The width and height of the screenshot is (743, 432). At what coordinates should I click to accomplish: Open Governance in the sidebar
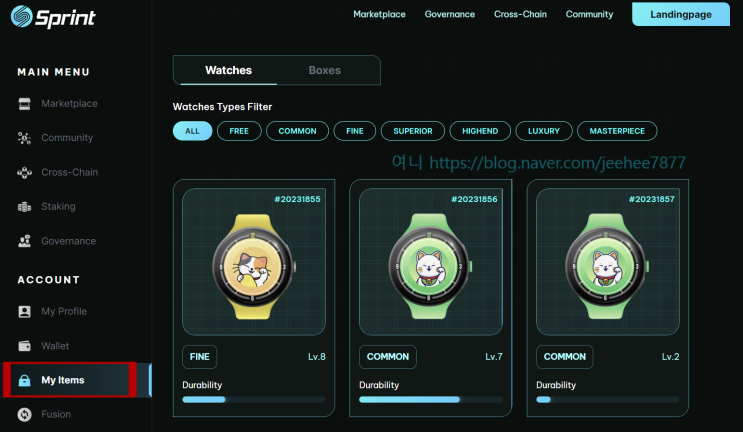click(69, 241)
